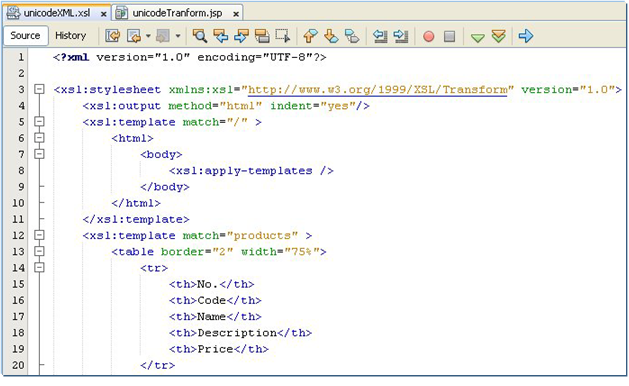Switch to the History view
629x386 pixels.
[71, 36]
